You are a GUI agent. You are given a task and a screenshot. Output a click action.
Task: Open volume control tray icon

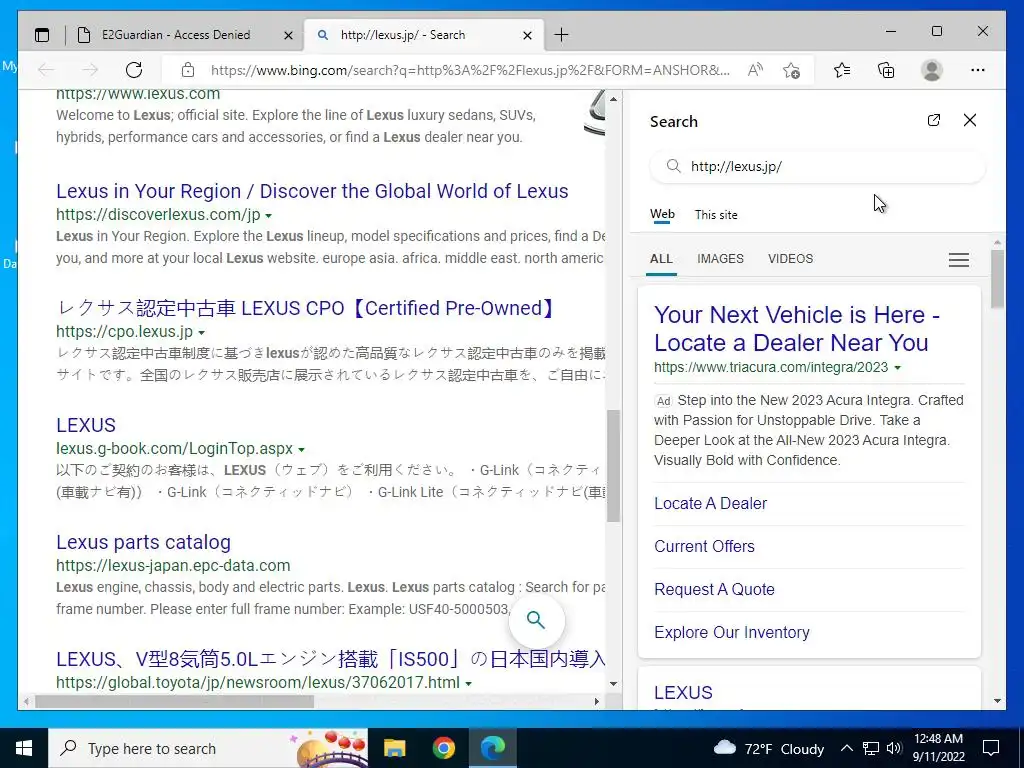[x=895, y=748]
